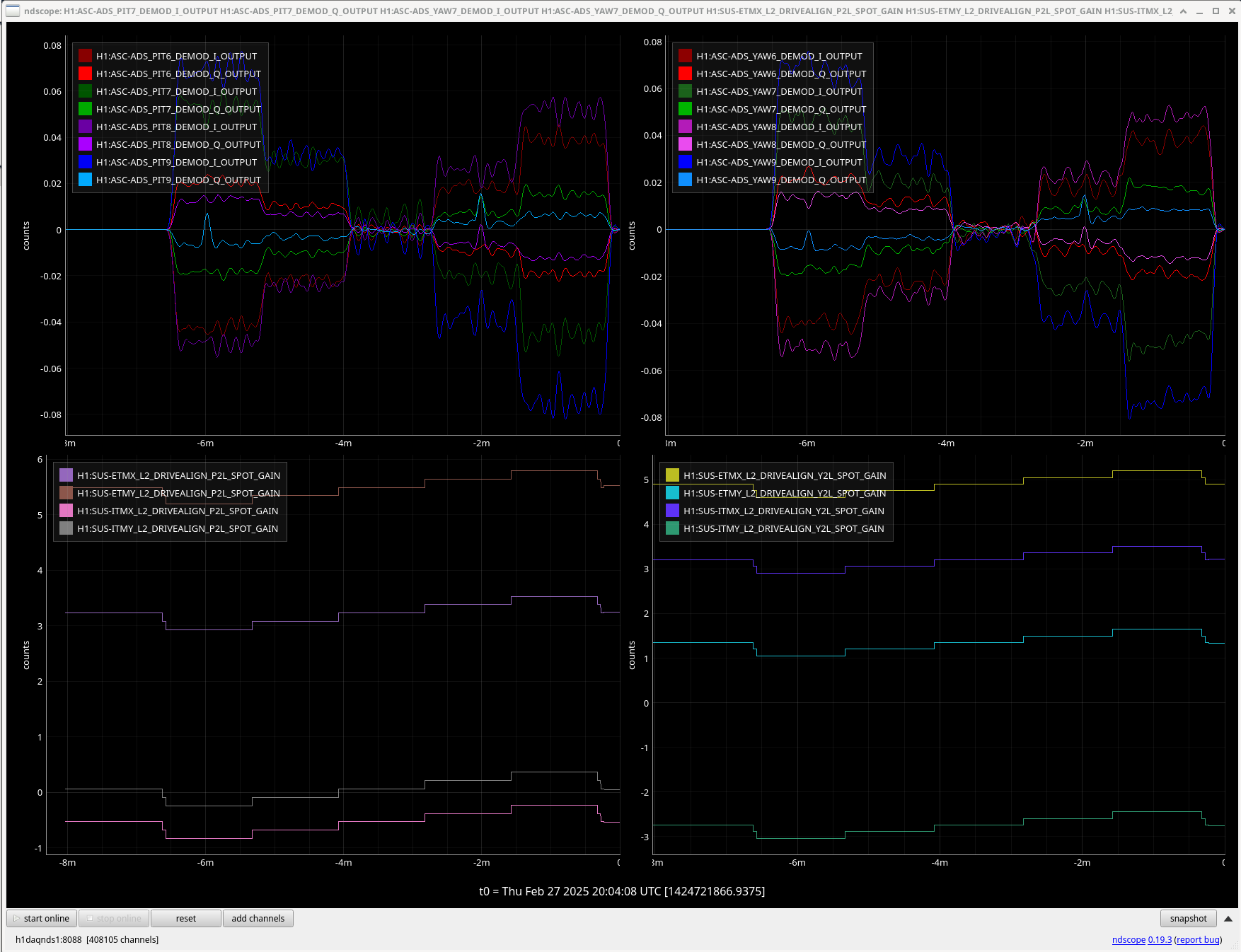Click the h1daqnds1:8088 server status text
Image resolution: width=1241 pixels, height=952 pixels.
(87, 939)
